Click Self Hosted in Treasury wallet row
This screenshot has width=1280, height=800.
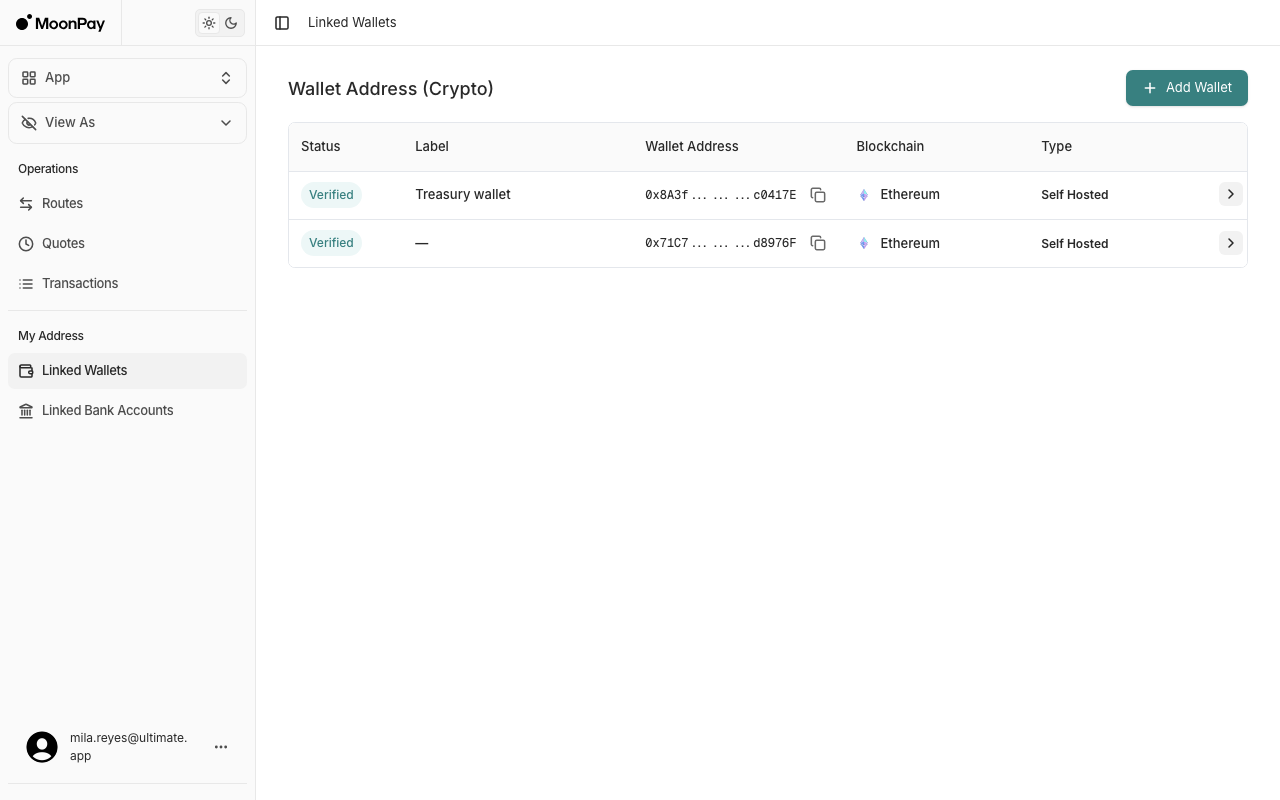[1075, 195]
